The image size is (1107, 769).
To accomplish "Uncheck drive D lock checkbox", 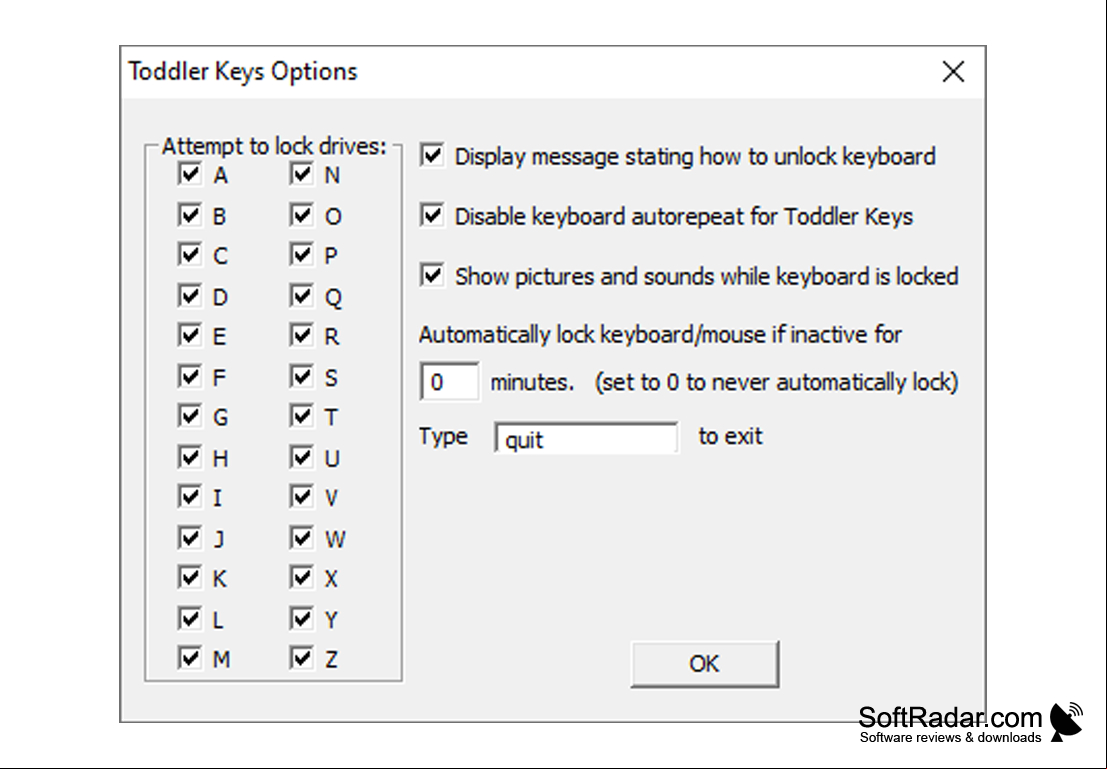I will pyautogui.click(x=190, y=295).
